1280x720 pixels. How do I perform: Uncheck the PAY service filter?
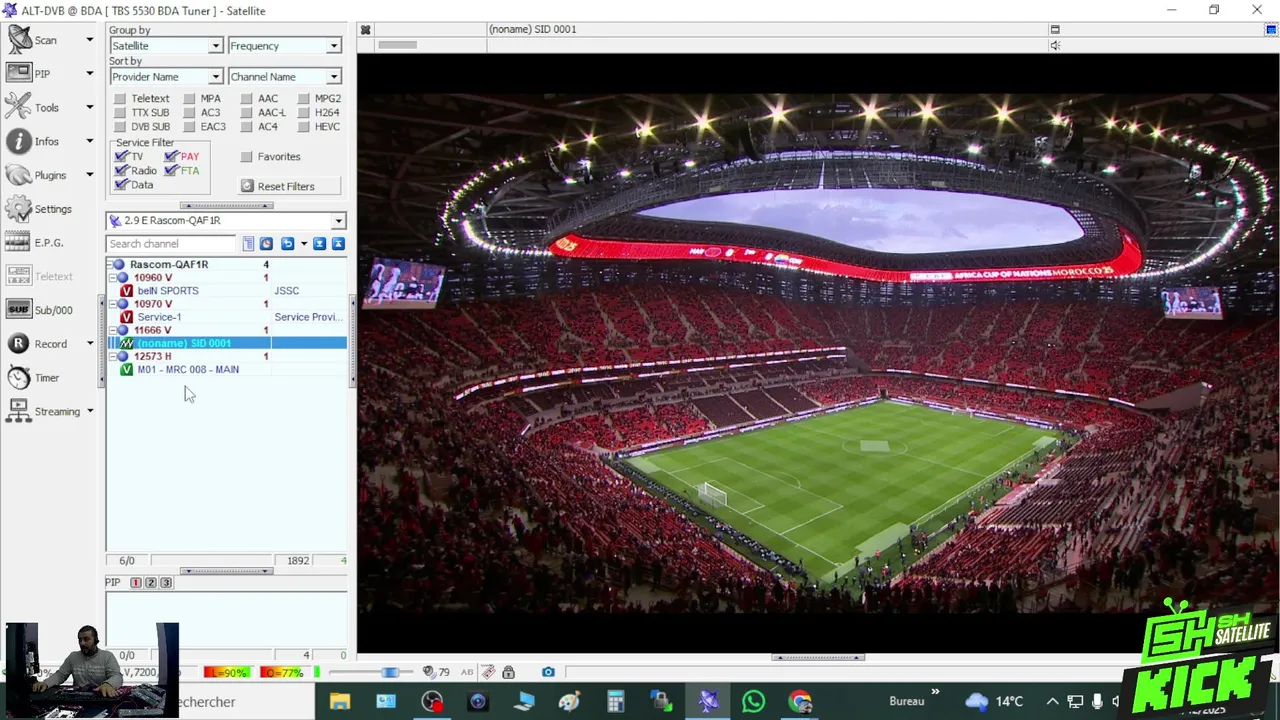click(172, 157)
